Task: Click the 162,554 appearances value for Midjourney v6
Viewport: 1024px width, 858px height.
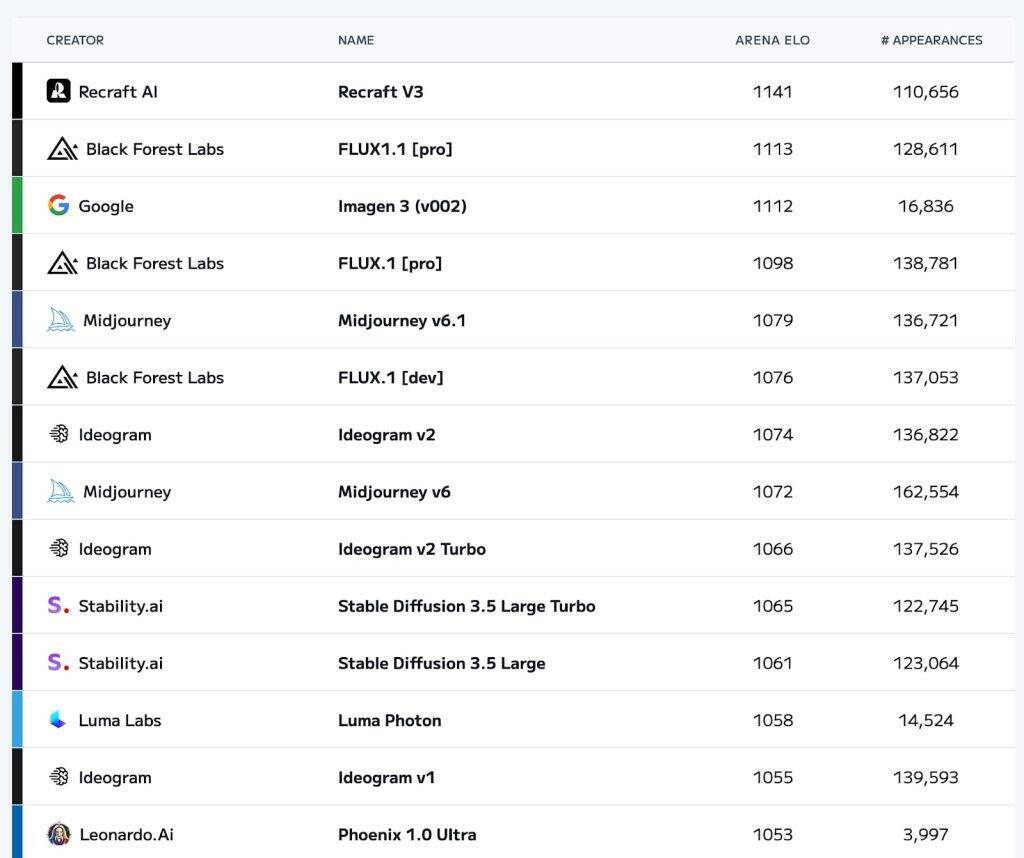Action: click(x=925, y=492)
